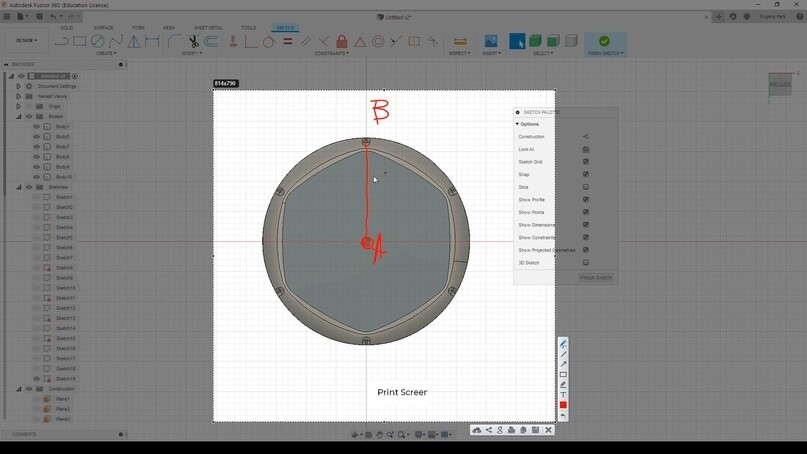Uncheck the Snap option
Viewport: 807px width, 454px height.
click(586, 174)
